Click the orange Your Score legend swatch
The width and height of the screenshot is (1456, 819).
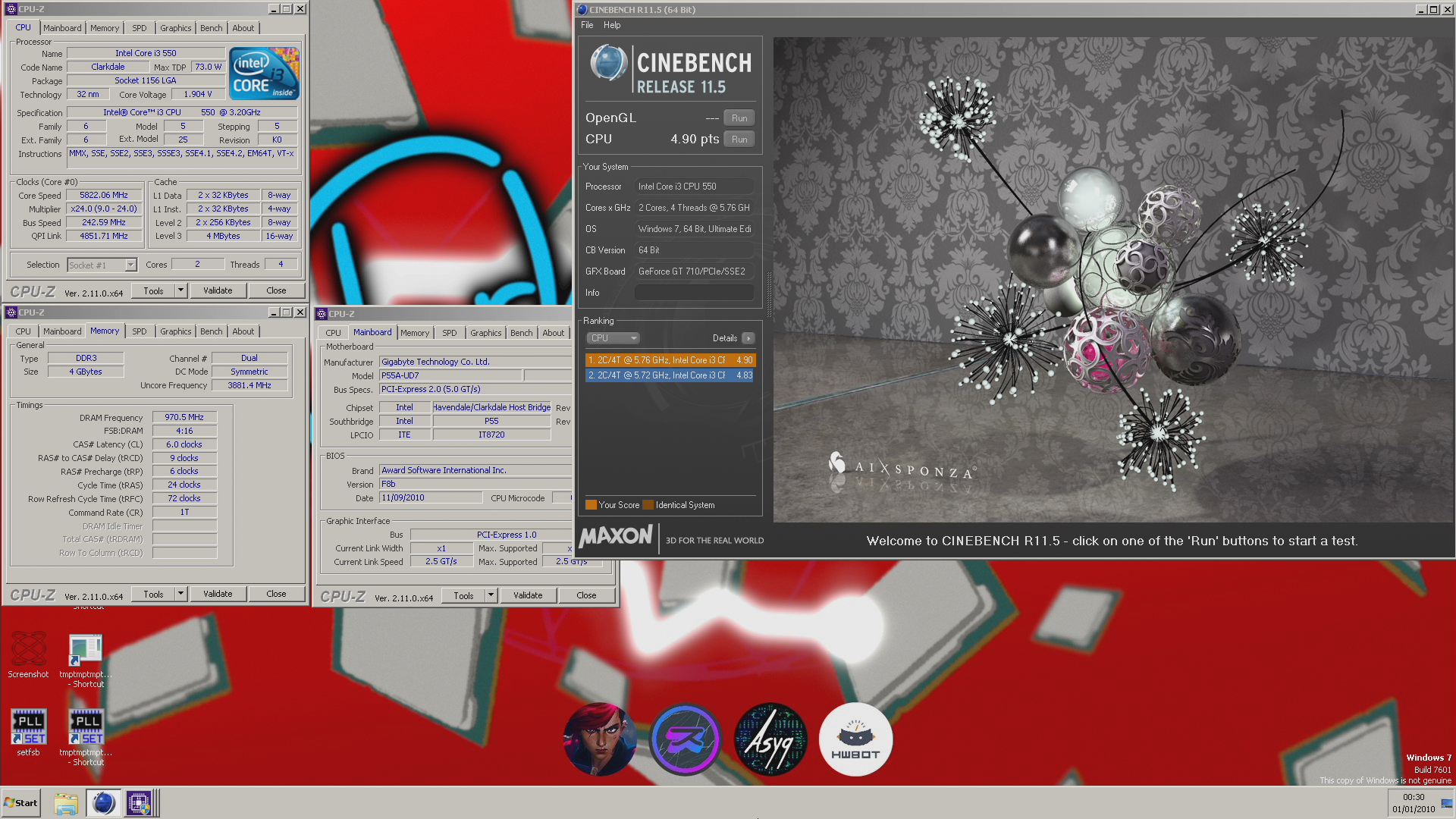[591, 505]
